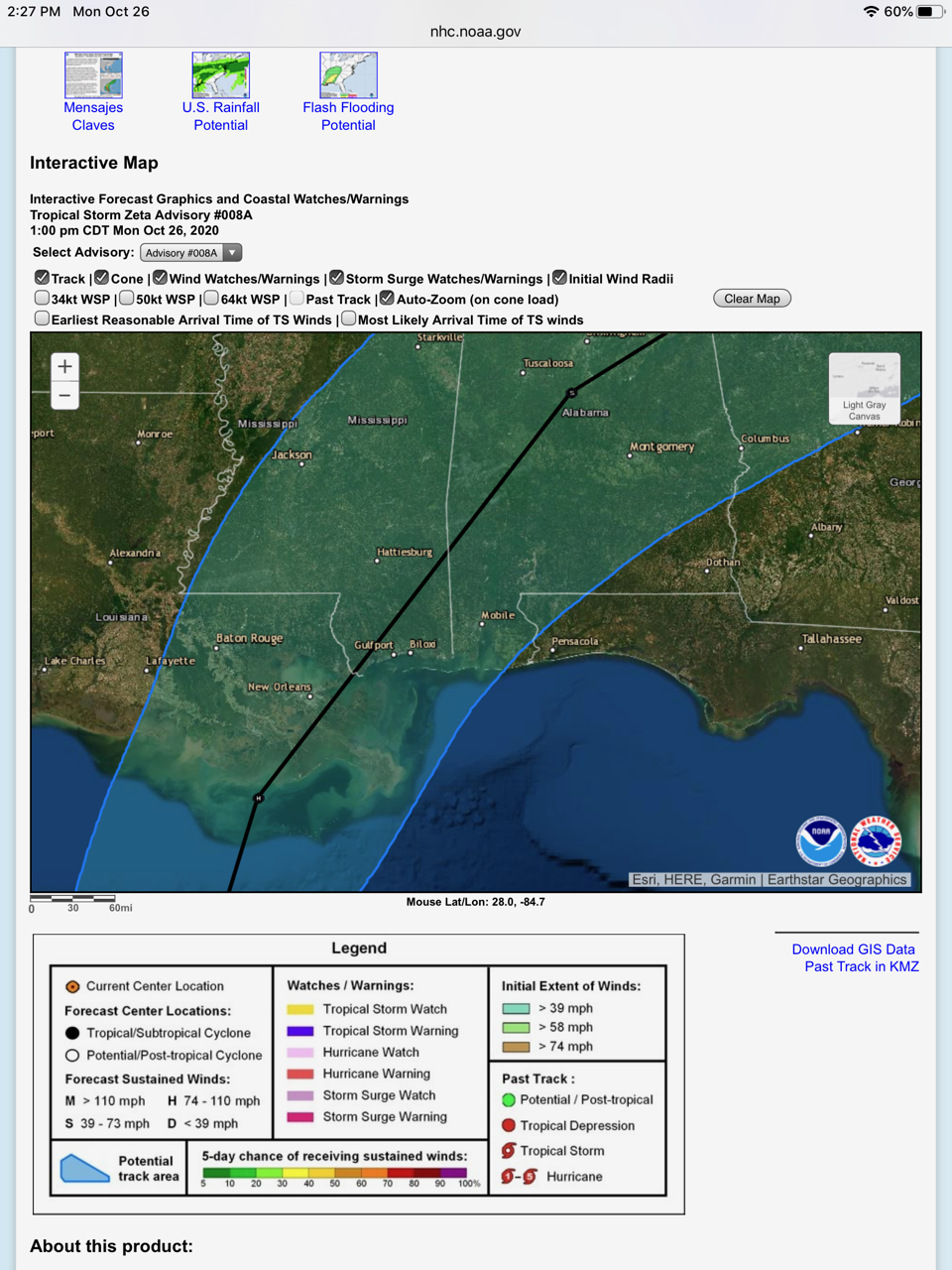Click Download GIS Data link
Image resolution: width=952 pixels, height=1270 pixels.
coord(853,950)
